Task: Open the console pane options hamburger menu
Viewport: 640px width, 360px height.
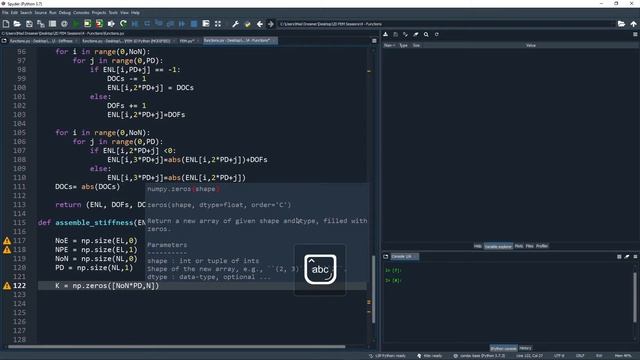Action: (635, 257)
